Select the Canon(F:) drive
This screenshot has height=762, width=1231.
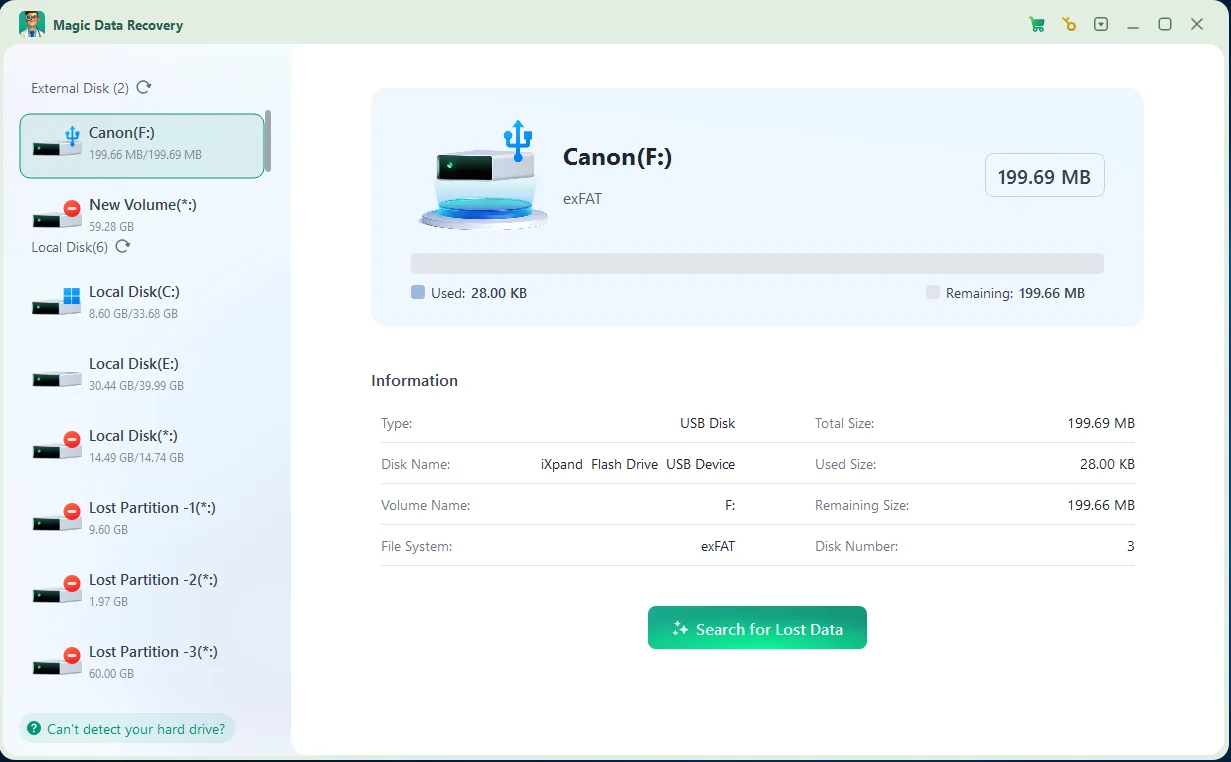tap(142, 144)
